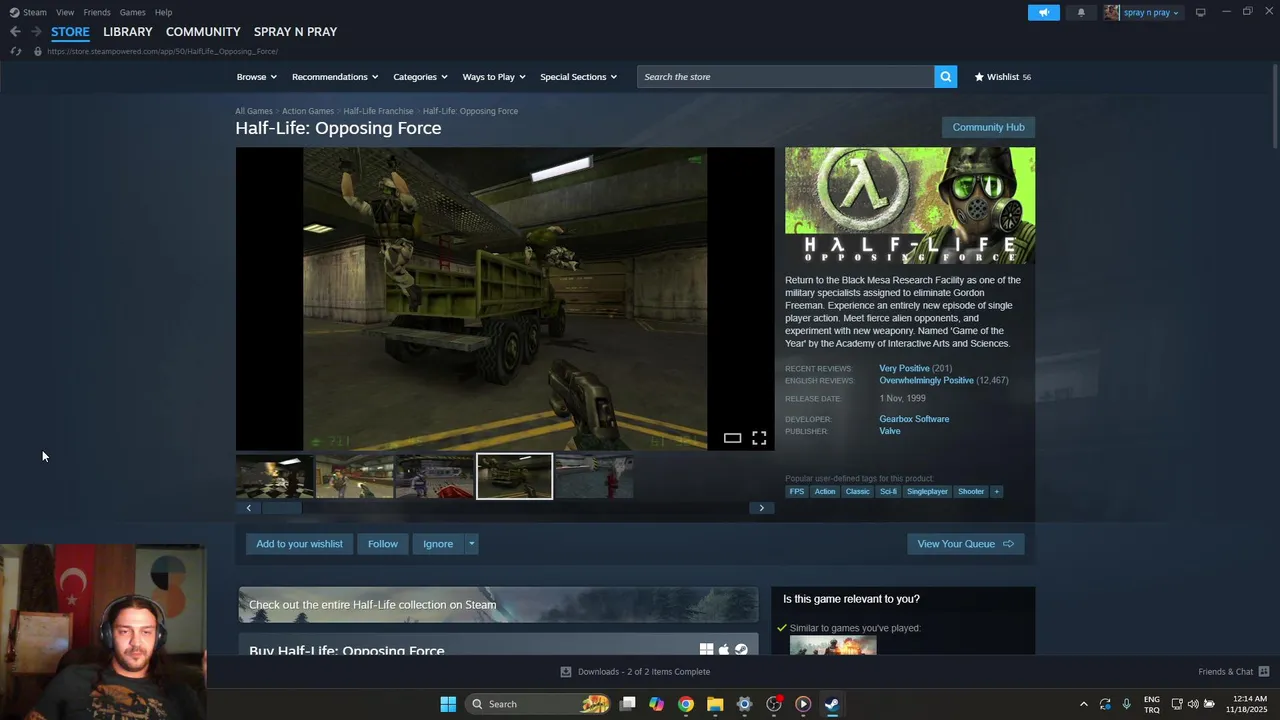Viewport: 1280px width, 720px height.
Task: Click Add to your wishlist
Action: click(x=299, y=544)
